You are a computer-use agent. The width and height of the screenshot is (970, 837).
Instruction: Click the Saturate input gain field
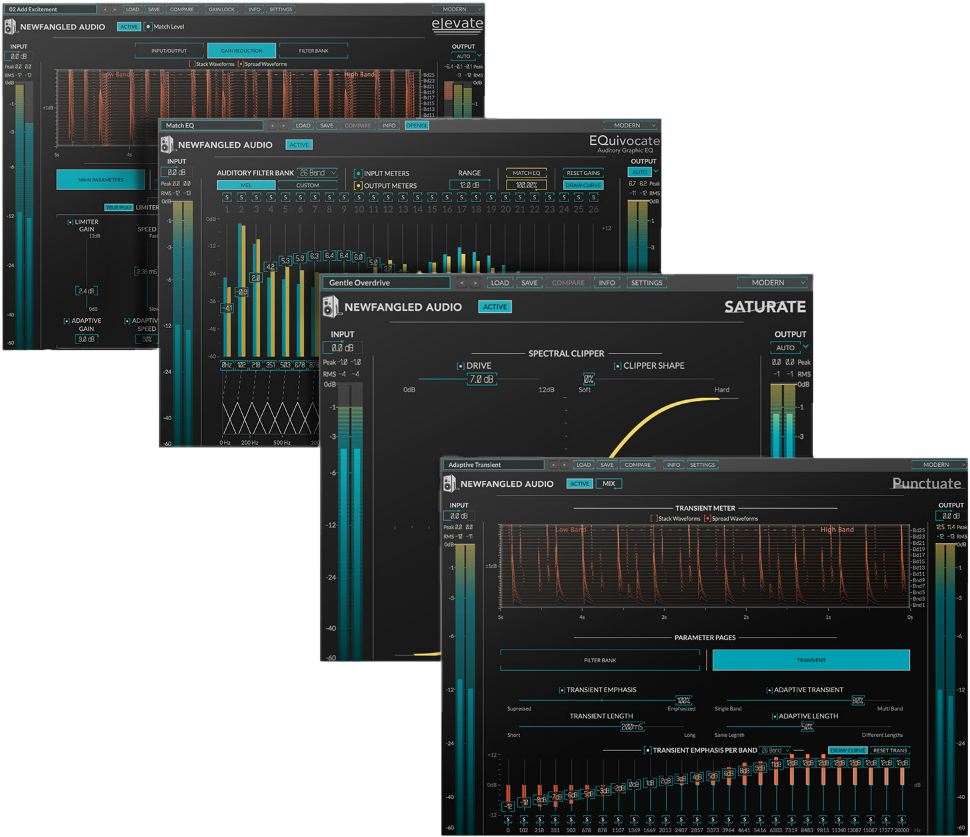342,348
